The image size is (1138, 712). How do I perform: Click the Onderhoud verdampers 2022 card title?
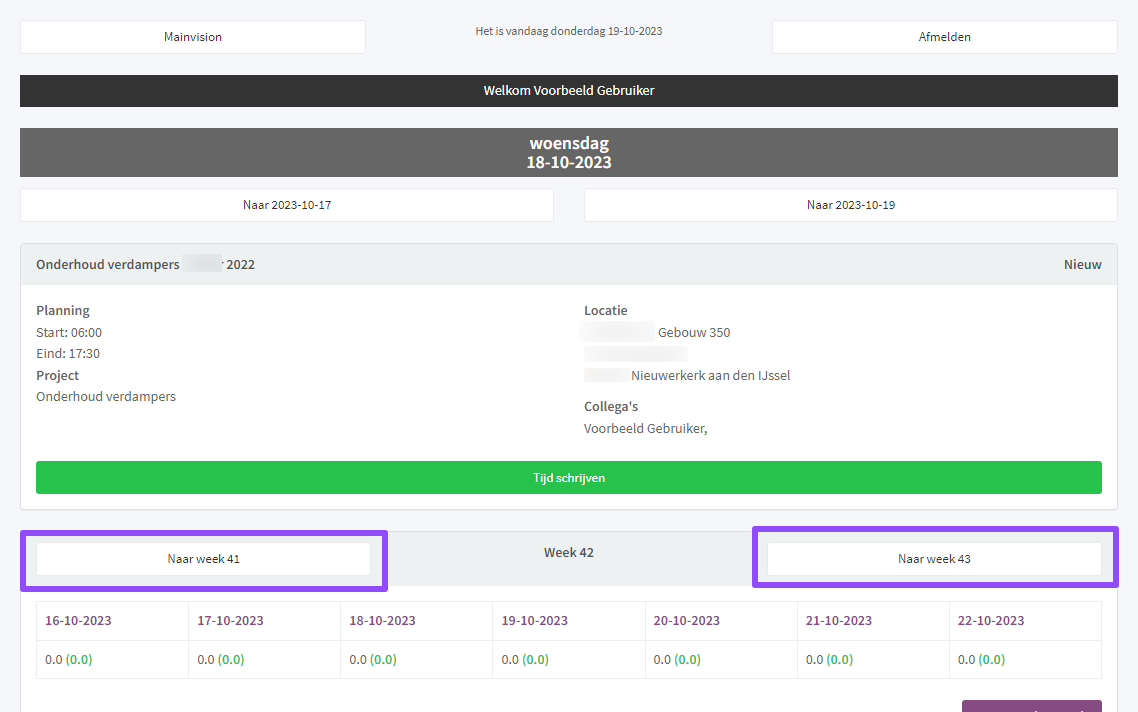tap(145, 265)
